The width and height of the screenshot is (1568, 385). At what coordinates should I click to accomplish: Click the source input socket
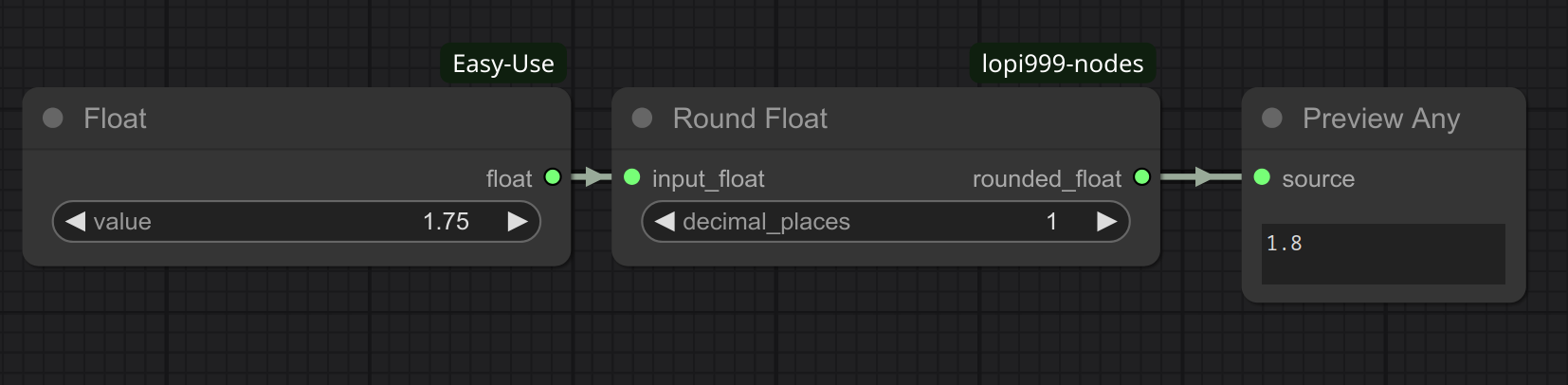pos(1262,177)
